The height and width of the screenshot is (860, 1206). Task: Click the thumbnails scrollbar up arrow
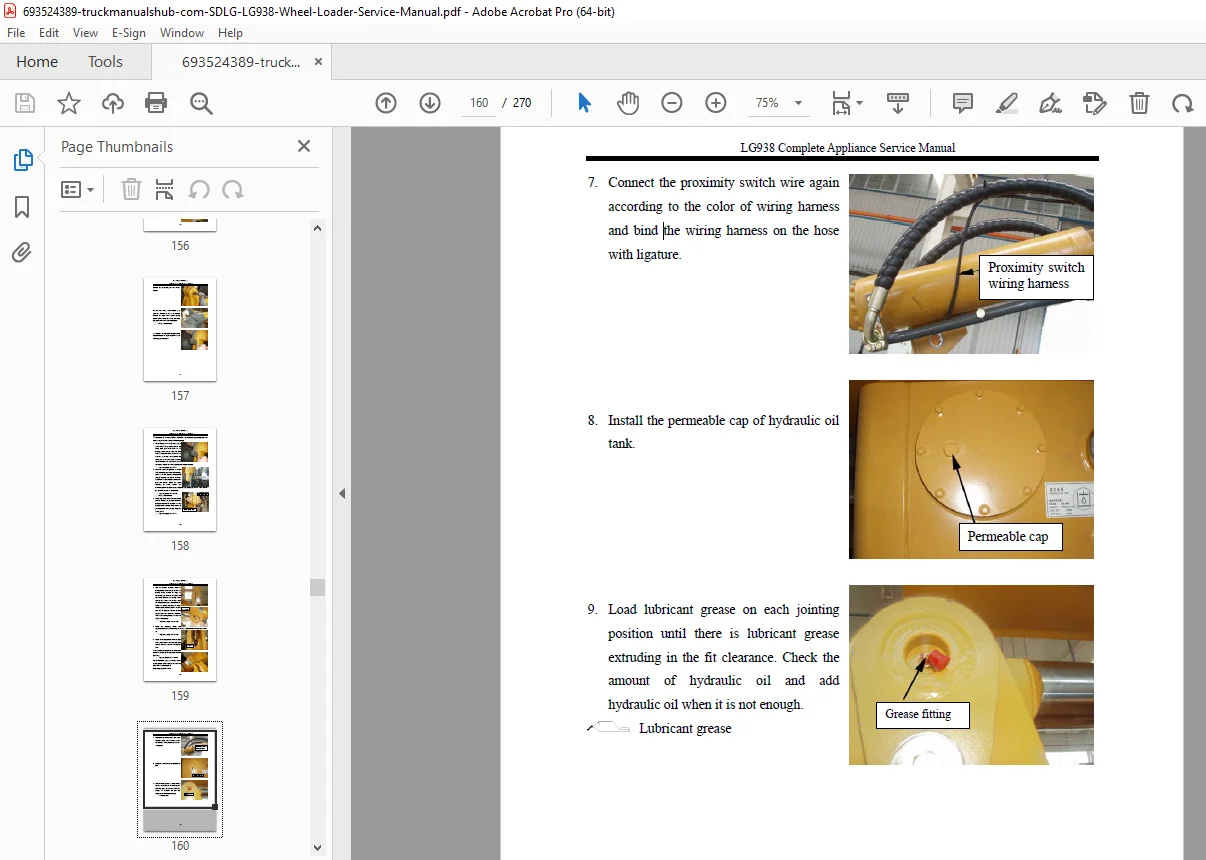pyautogui.click(x=318, y=228)
